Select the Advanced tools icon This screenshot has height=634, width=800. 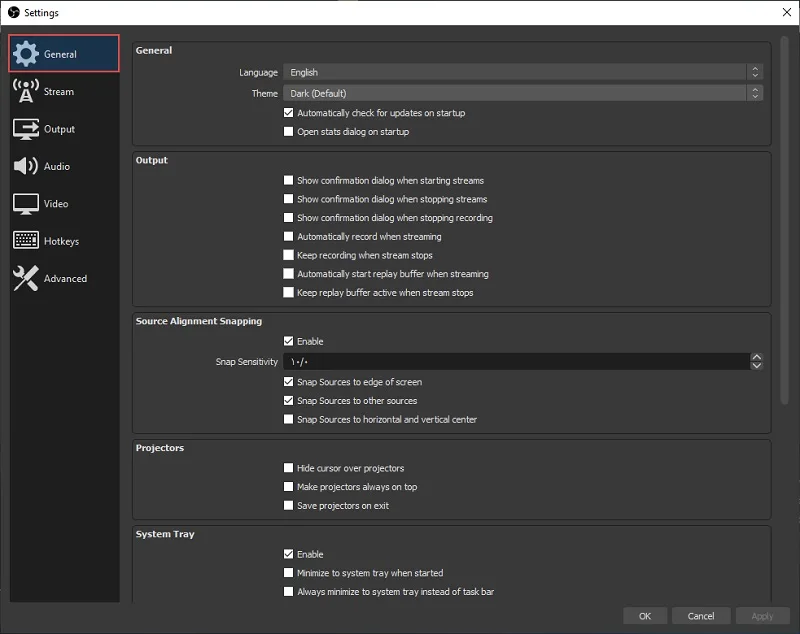[26, 278]
